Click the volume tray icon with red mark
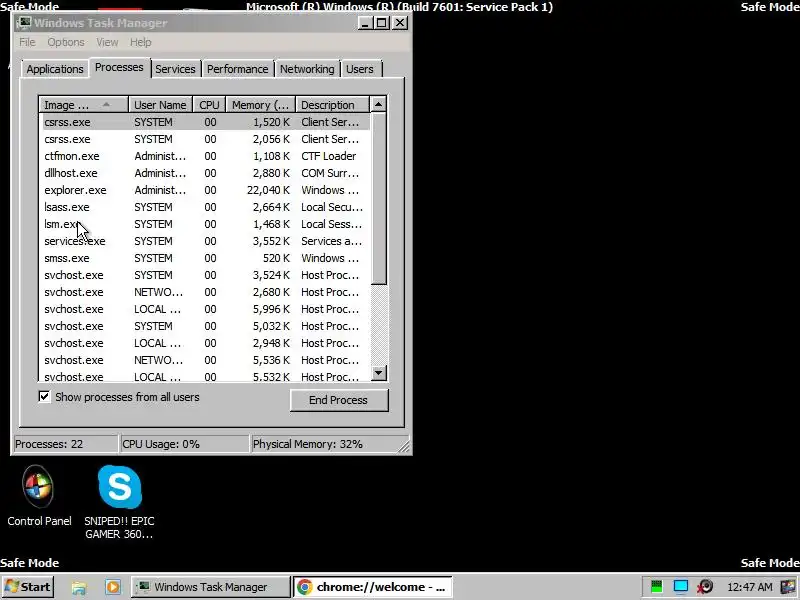This screenshot has height=600, width=800. click(705, 587)
